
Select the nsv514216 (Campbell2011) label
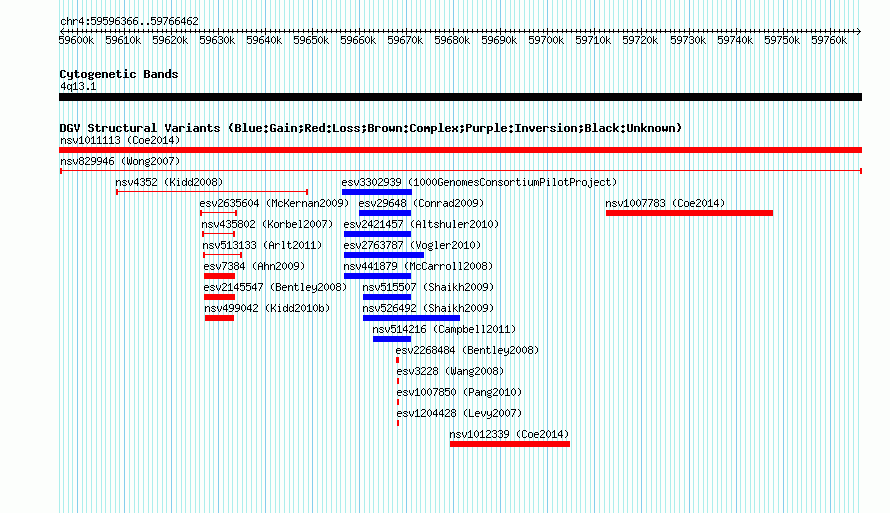444,329
